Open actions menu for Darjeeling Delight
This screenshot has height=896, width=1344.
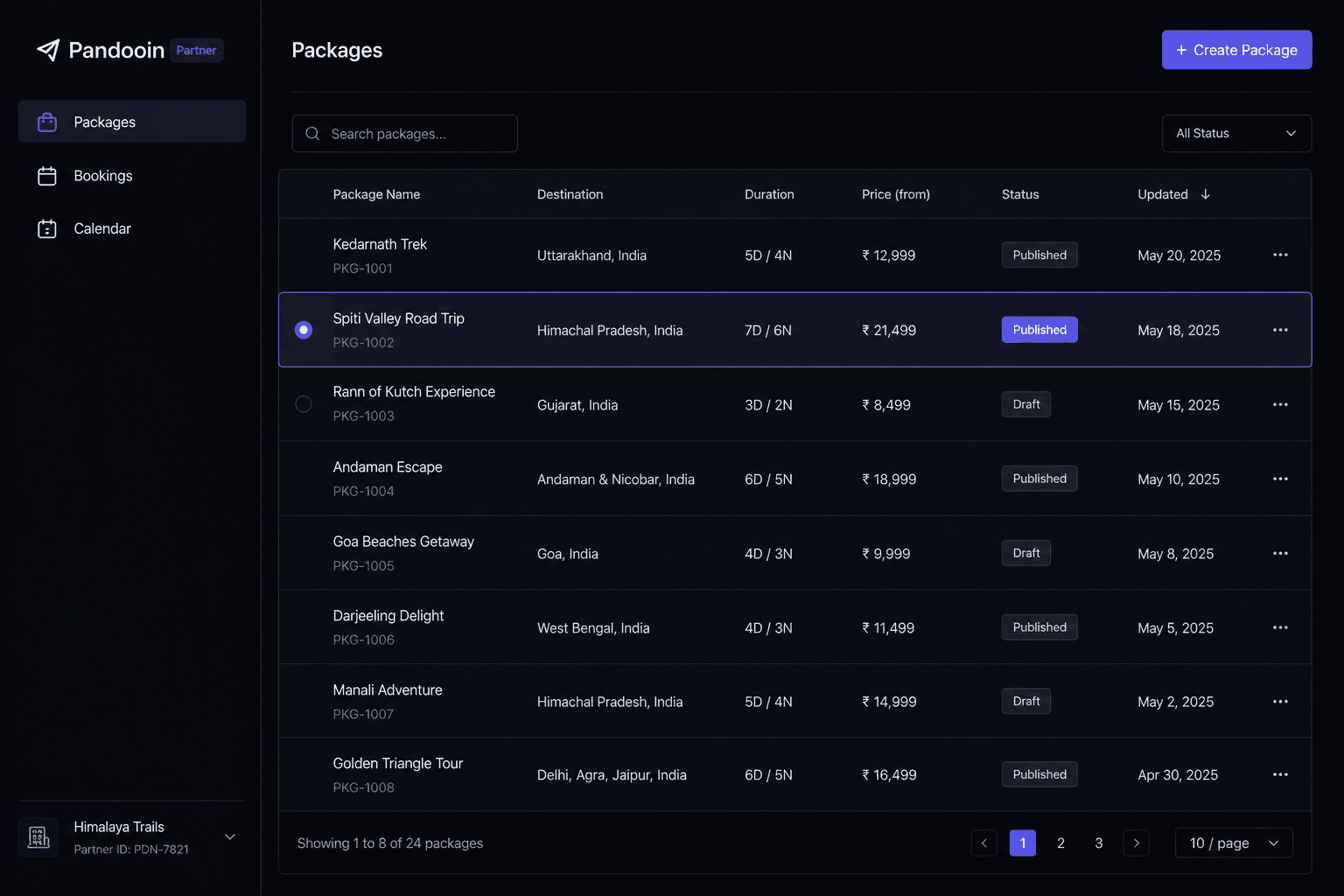pos(1280,627)
